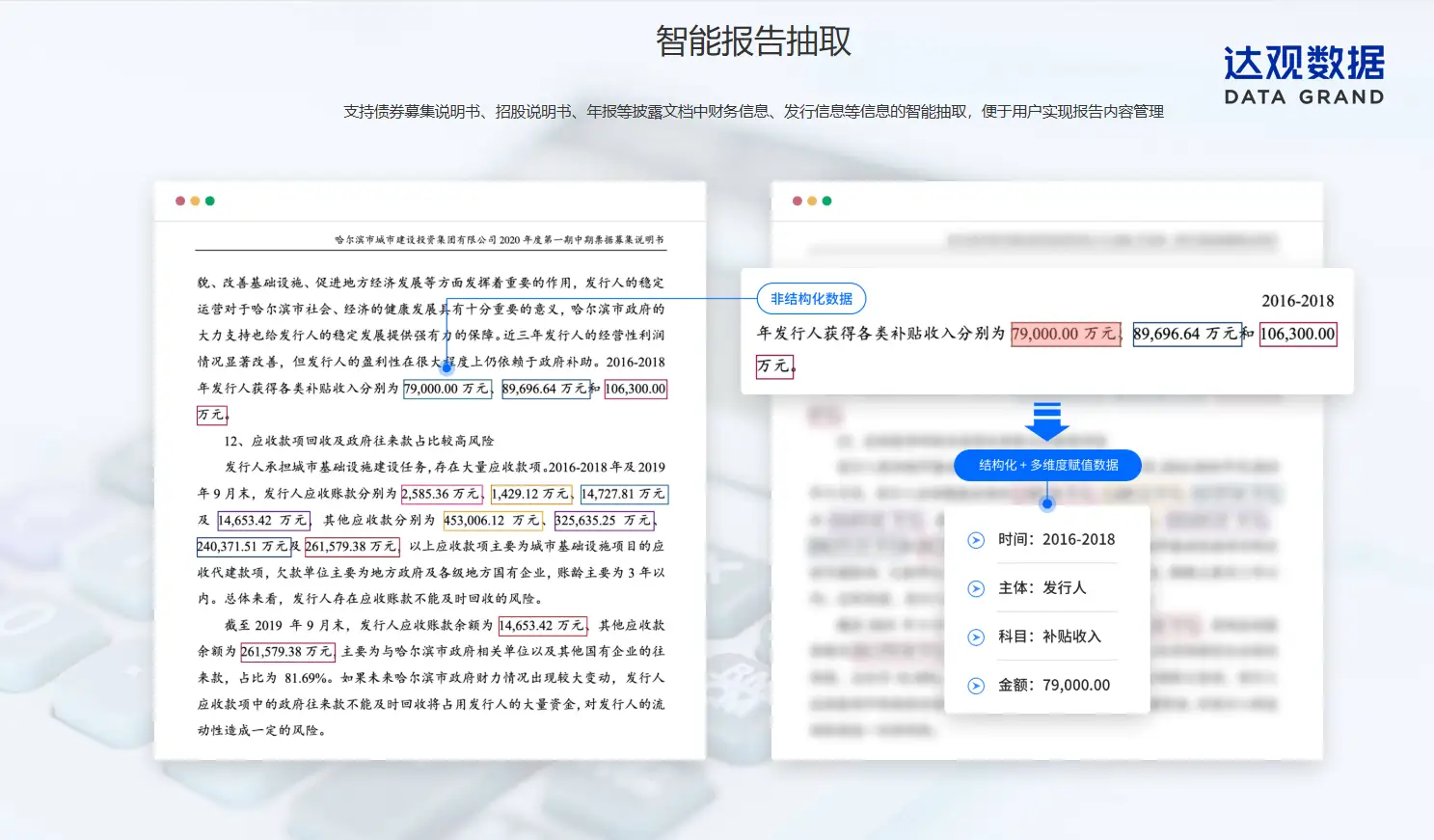Screen dimensions: 1434x840
Task: Click the yellow dot in left window
Action: point(195,202)
